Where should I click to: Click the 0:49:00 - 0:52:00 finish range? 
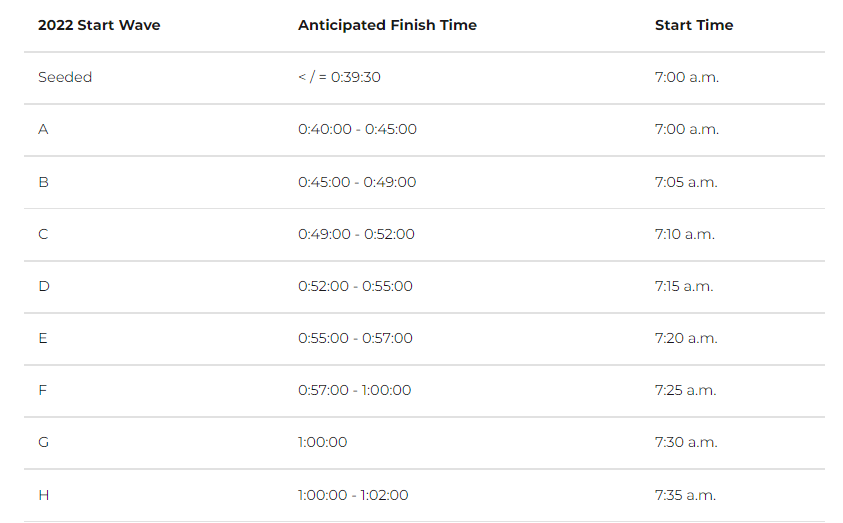tap(356, 234)
